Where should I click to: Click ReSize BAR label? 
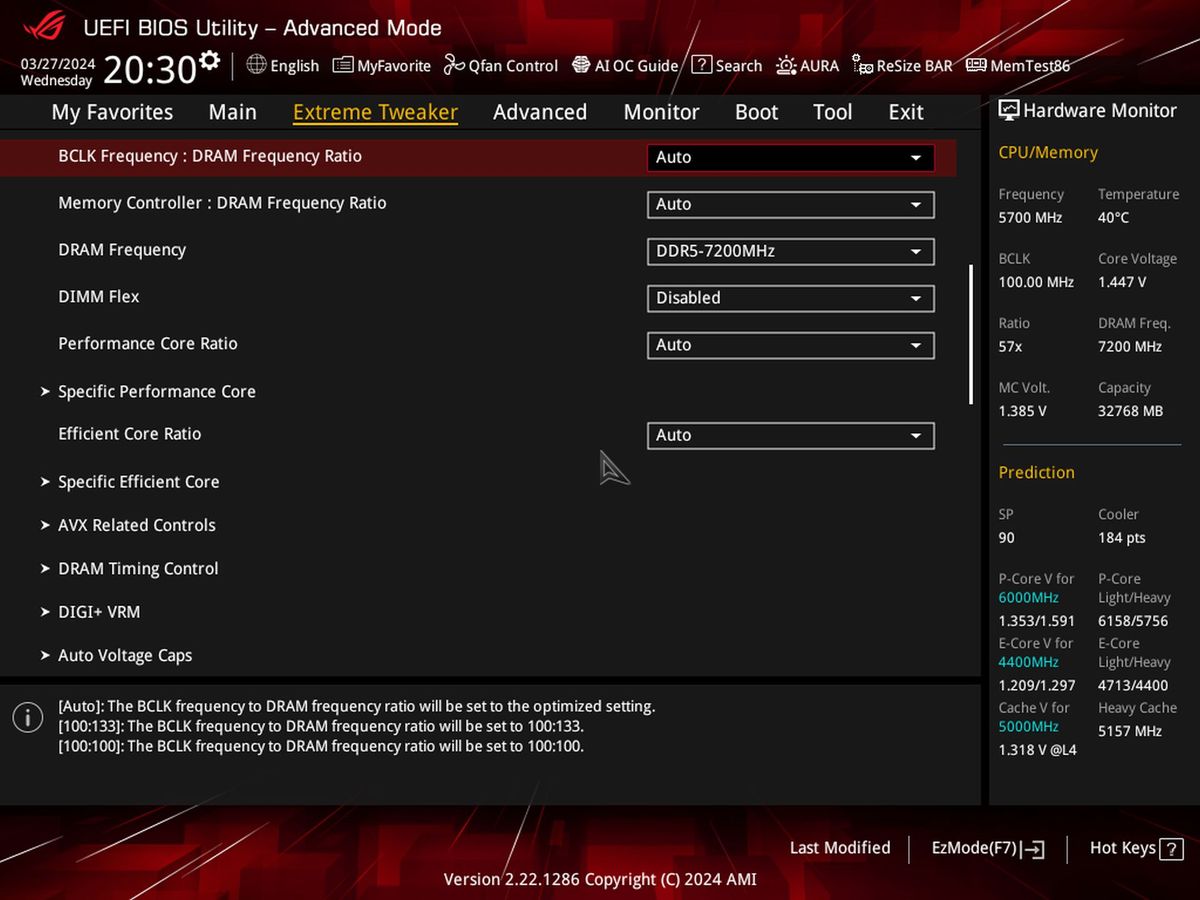tap(914, 66)
